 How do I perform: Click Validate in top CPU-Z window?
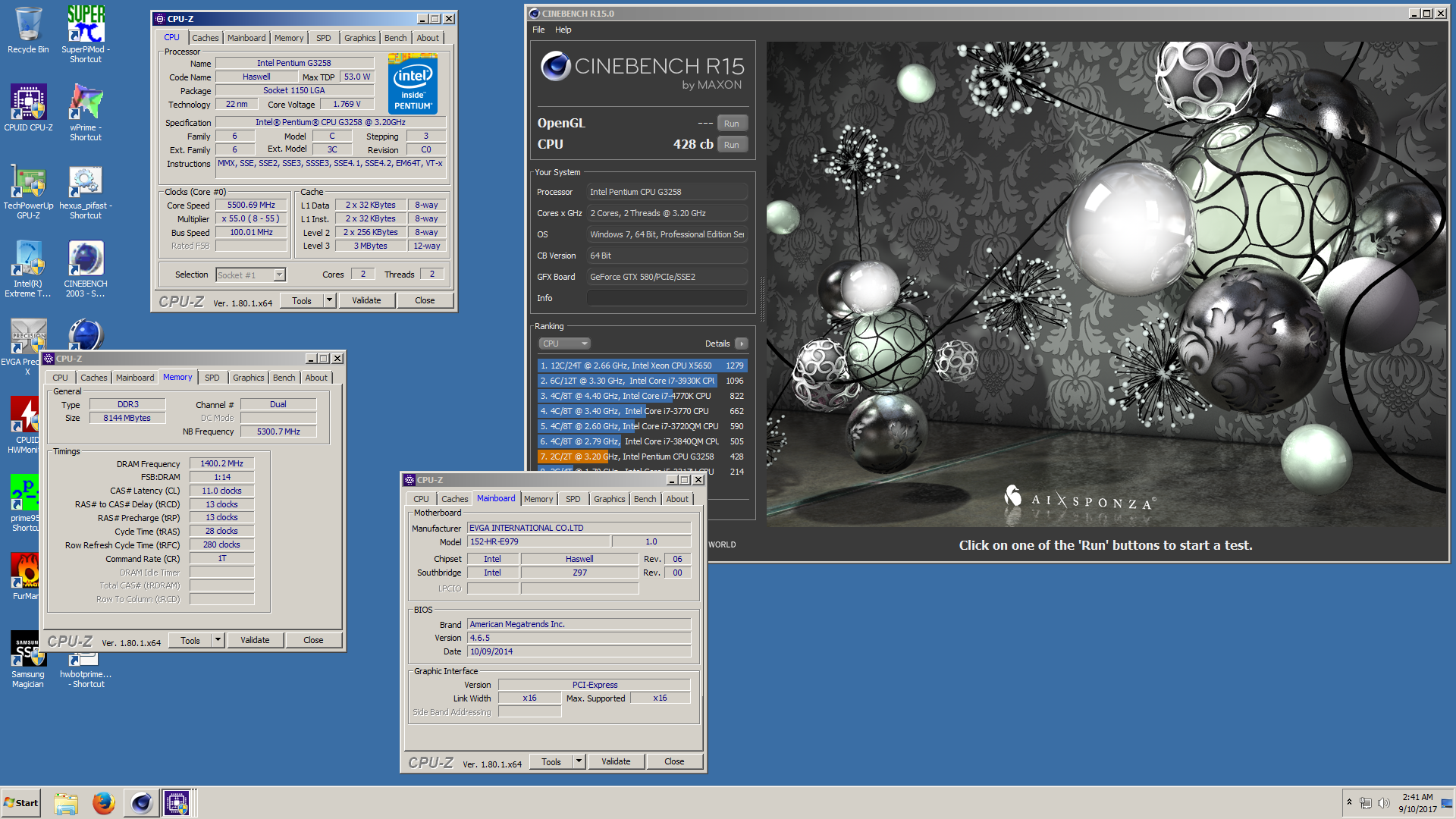point(366,300)
